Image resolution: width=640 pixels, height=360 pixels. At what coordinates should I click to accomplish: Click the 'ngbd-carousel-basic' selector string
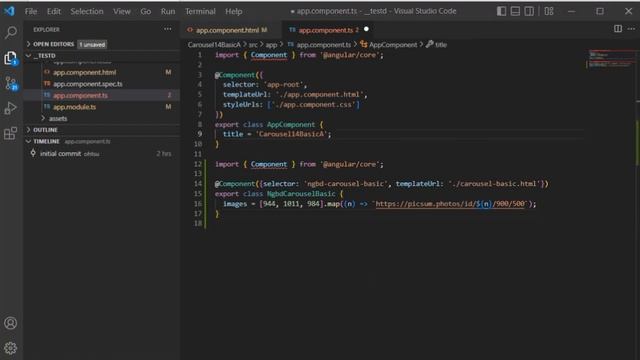[x=345, y=184]
